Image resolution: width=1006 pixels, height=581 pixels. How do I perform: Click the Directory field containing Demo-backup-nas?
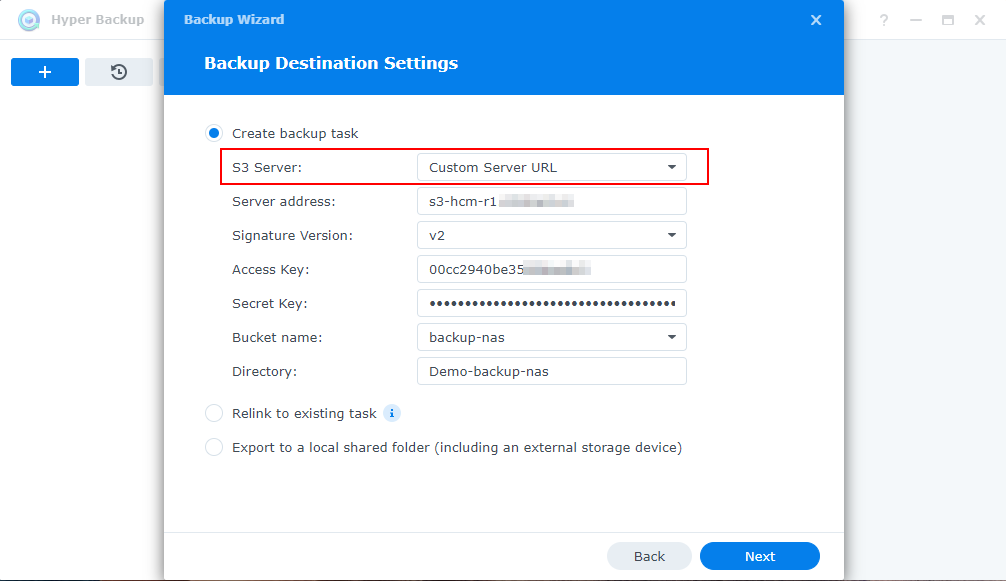click(551, 371)
